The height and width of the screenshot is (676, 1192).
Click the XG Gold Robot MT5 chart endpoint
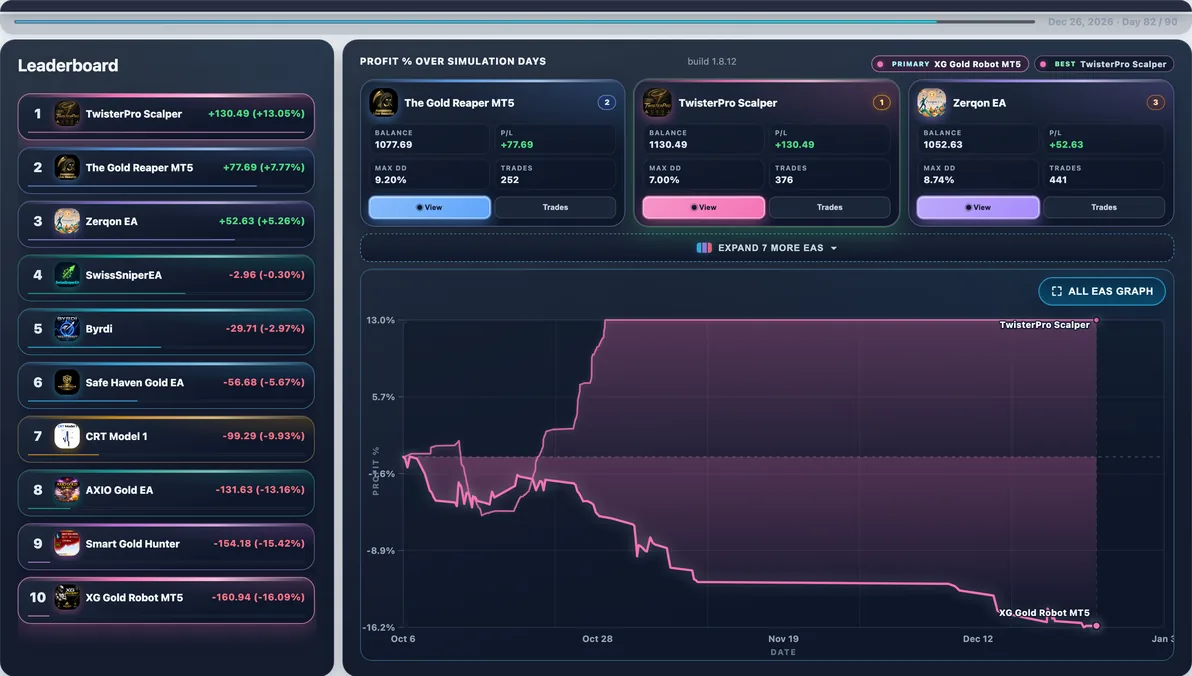1096,626
